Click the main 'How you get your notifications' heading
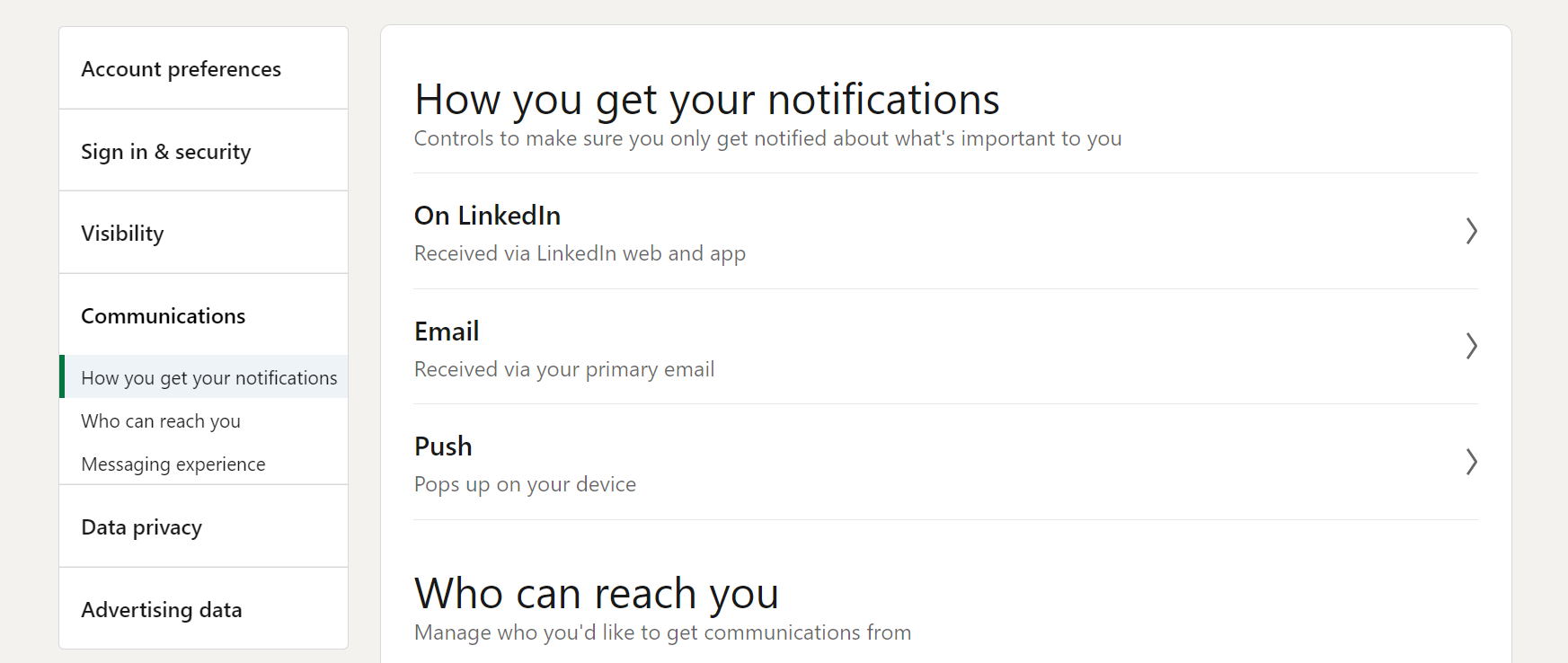 706,100
